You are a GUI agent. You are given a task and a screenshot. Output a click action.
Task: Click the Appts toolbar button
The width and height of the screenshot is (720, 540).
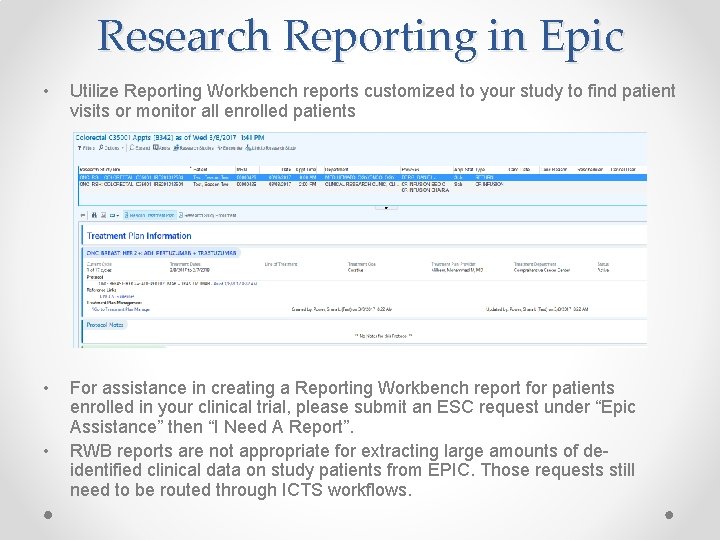pyautogui.click(x=162, y=148)
